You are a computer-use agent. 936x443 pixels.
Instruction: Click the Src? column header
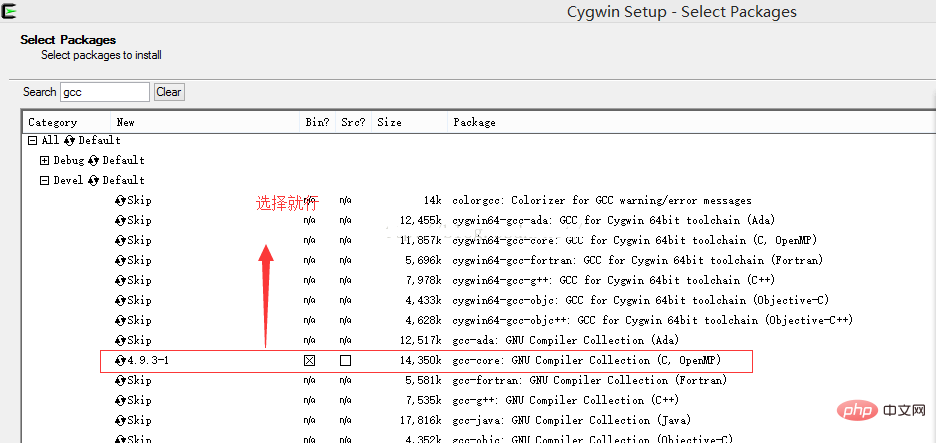coord(353,122)
